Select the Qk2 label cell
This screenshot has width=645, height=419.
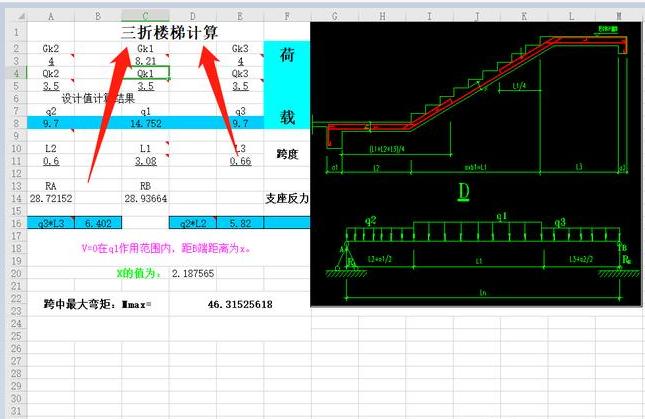51,73
